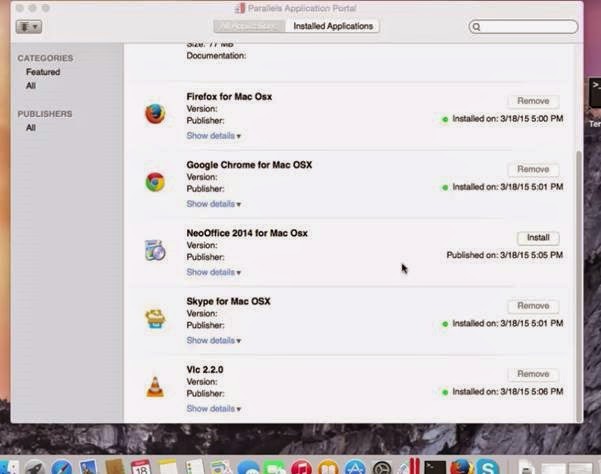
Task: Click the PUBLISHERS sidebar heading
Action: pos(45,114)
